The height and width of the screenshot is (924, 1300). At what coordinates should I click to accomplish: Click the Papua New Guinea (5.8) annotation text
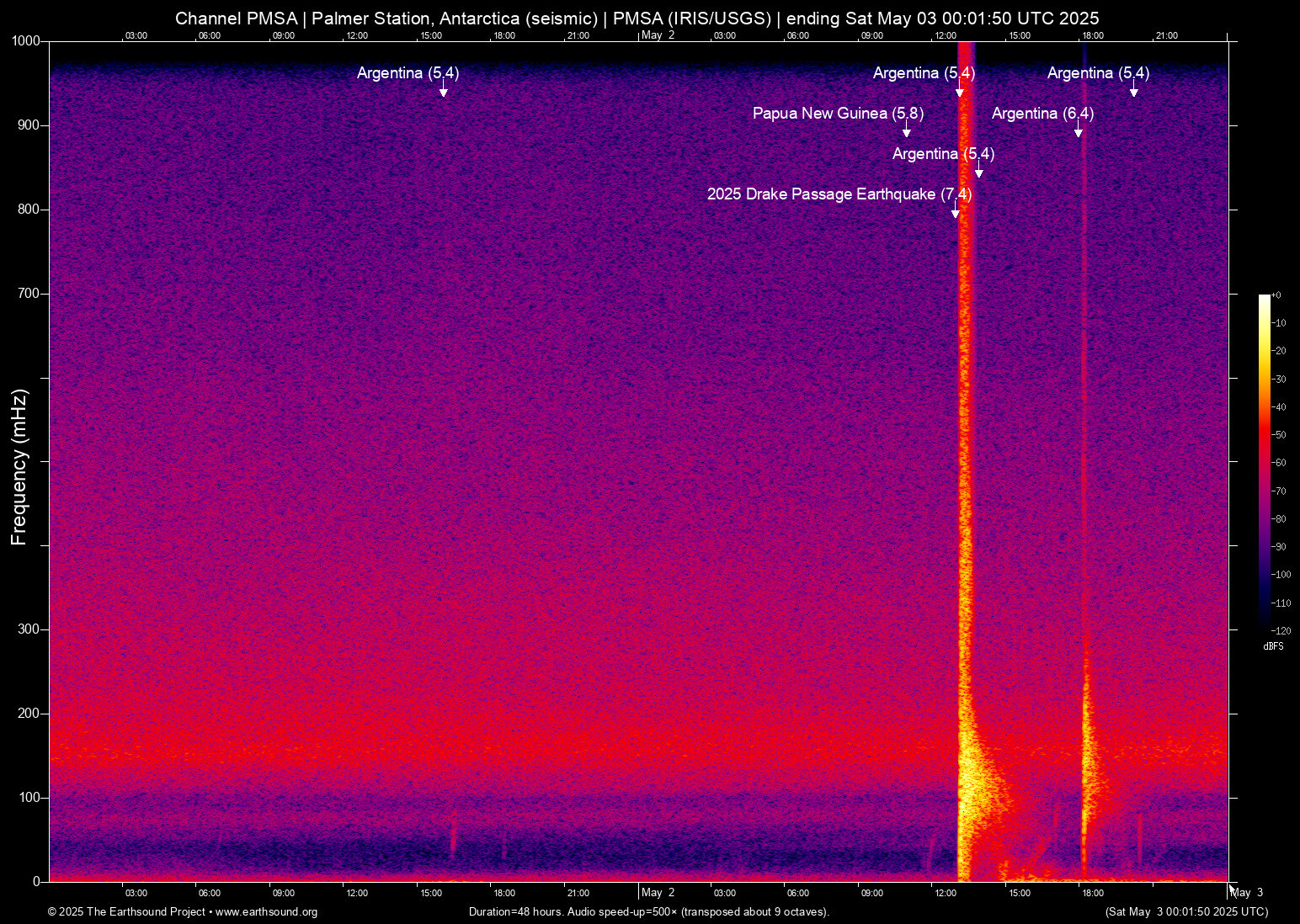(x=837, y=114)
